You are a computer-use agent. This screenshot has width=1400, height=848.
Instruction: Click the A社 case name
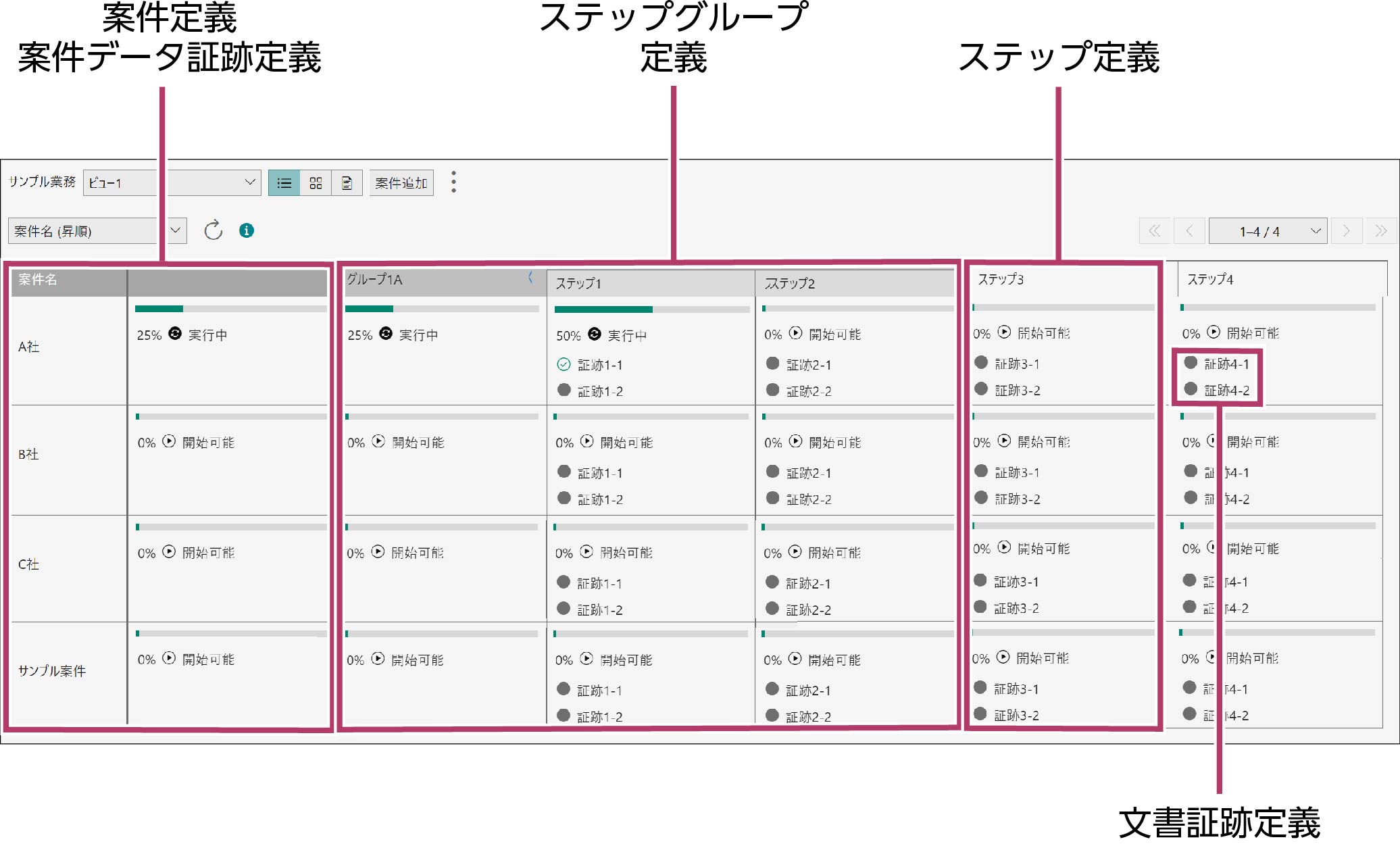(x=28, y=347)
